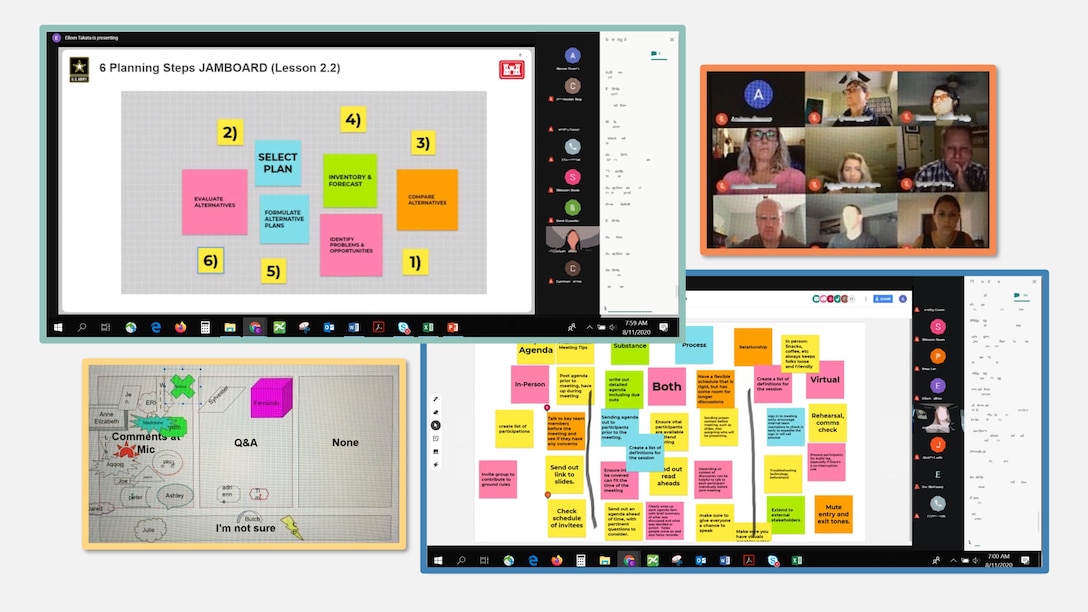Open Outlook from the top window taskbar
1088x612 pixels.
tap(329, 328)
